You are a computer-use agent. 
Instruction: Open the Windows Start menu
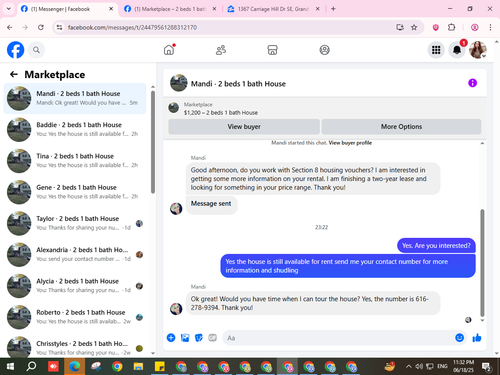pos(10,367)
